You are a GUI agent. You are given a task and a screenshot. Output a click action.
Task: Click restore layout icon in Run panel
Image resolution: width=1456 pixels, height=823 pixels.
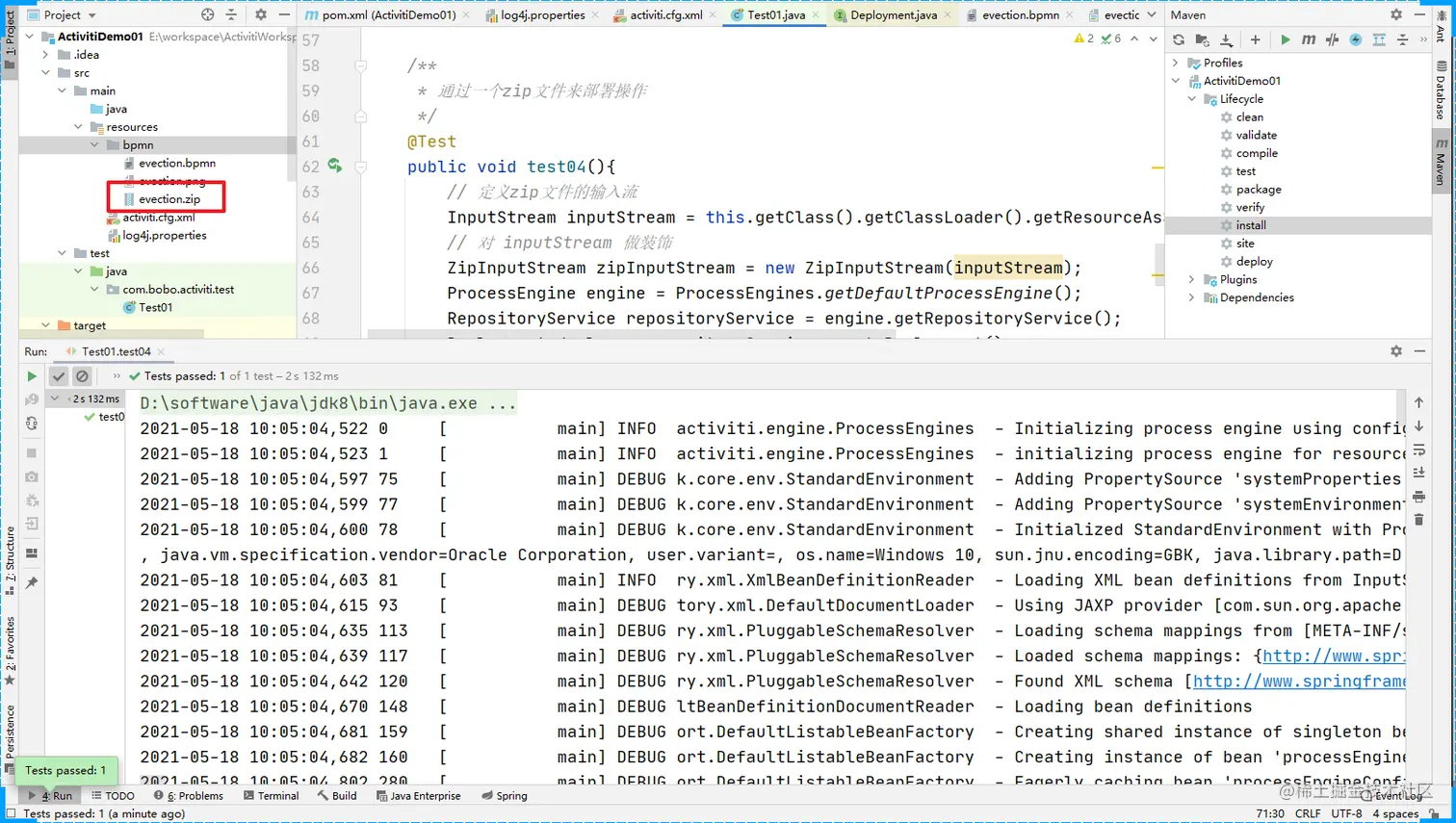click(32, 553)
